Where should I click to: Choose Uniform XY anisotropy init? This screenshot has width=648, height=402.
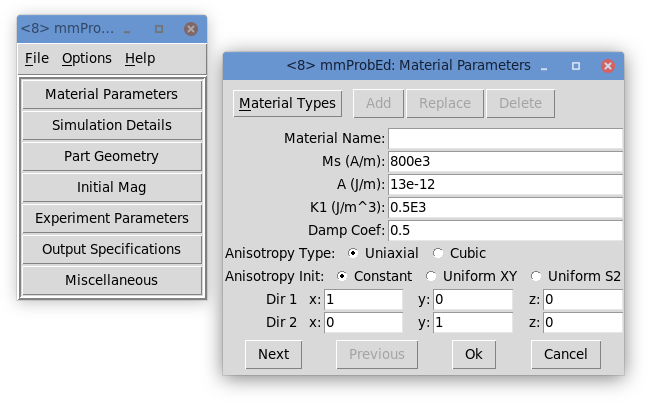[x=432, y=276]
